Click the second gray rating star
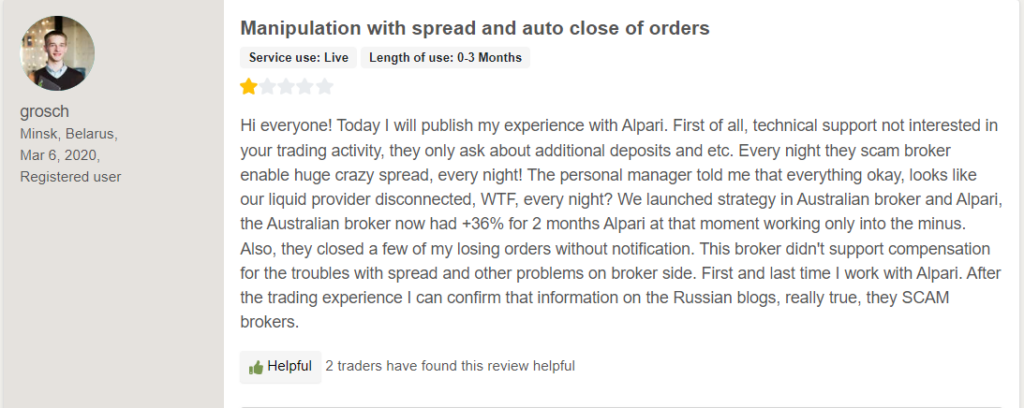 [x=268, y=87]
